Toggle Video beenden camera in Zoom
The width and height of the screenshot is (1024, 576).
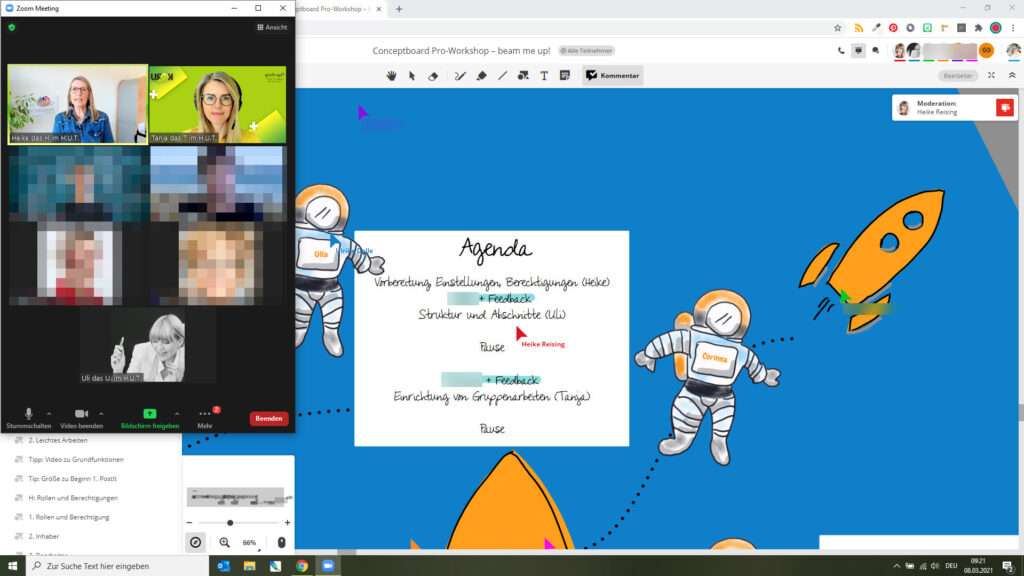(x=81, y=418)
